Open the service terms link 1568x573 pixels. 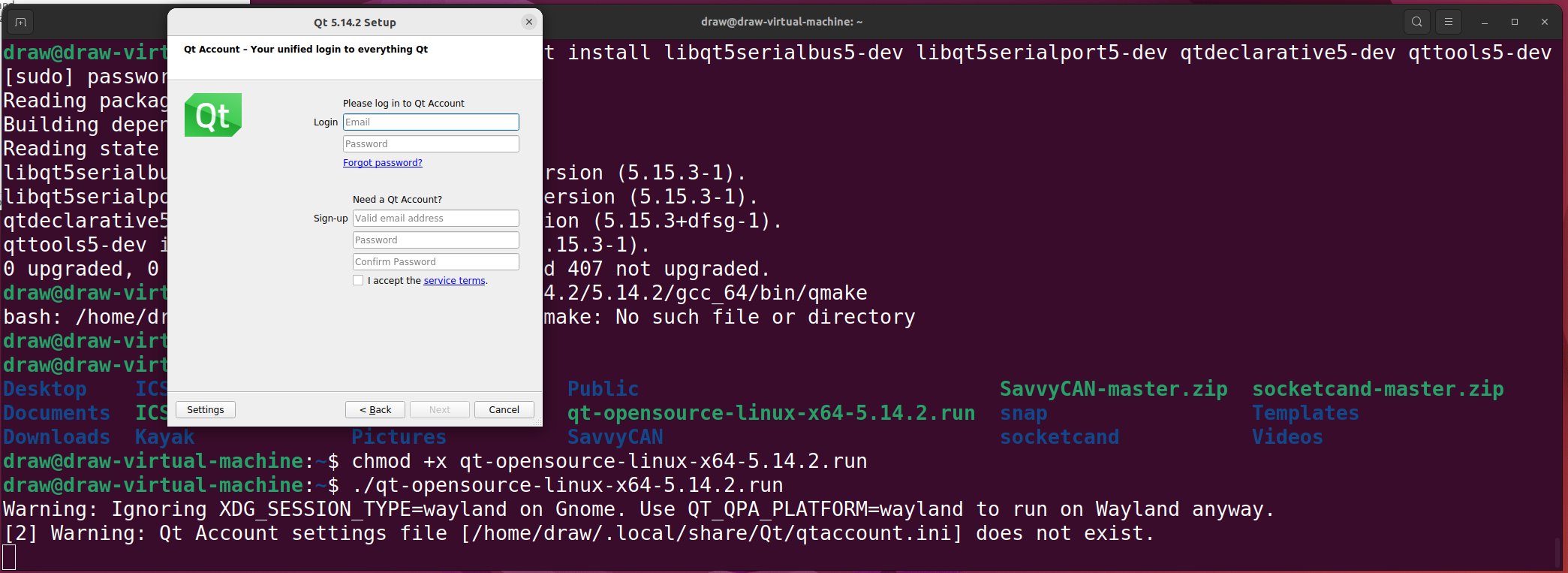[454, 280]
